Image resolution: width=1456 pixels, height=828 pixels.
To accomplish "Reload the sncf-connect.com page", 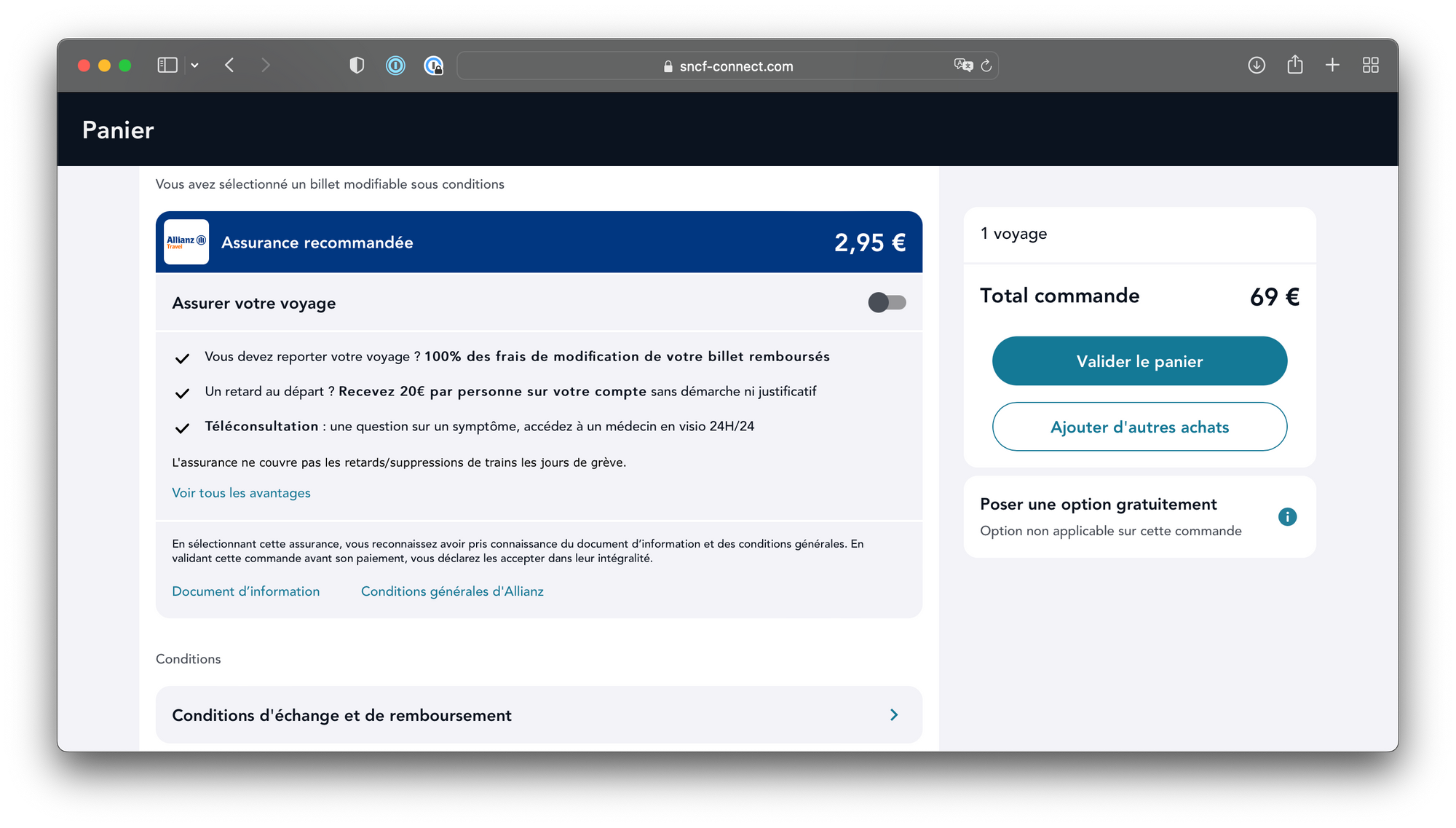I will (986, 66).
